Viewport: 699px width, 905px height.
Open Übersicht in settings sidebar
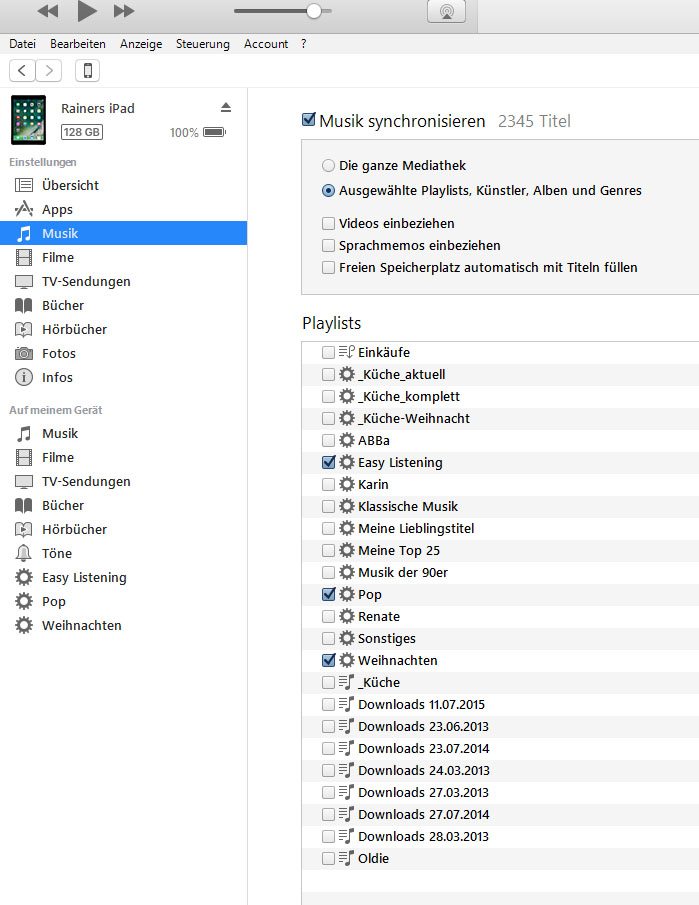tap(124, 185)
